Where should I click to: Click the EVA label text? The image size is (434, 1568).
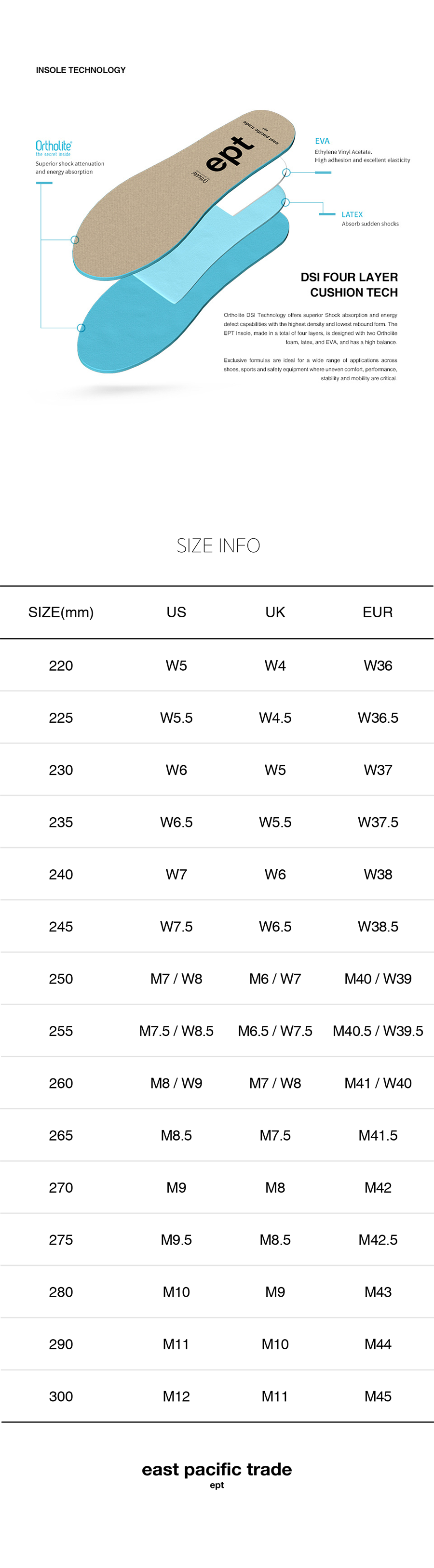pos(323,141)
